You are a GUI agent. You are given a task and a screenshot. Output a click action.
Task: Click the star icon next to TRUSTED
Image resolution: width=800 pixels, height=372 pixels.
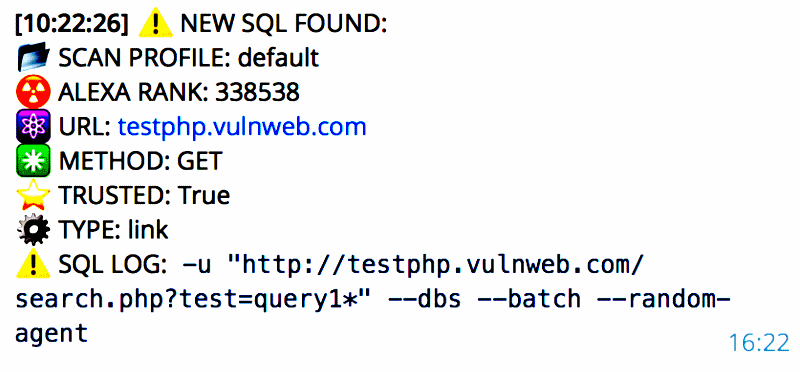click(x=33, y=195)
